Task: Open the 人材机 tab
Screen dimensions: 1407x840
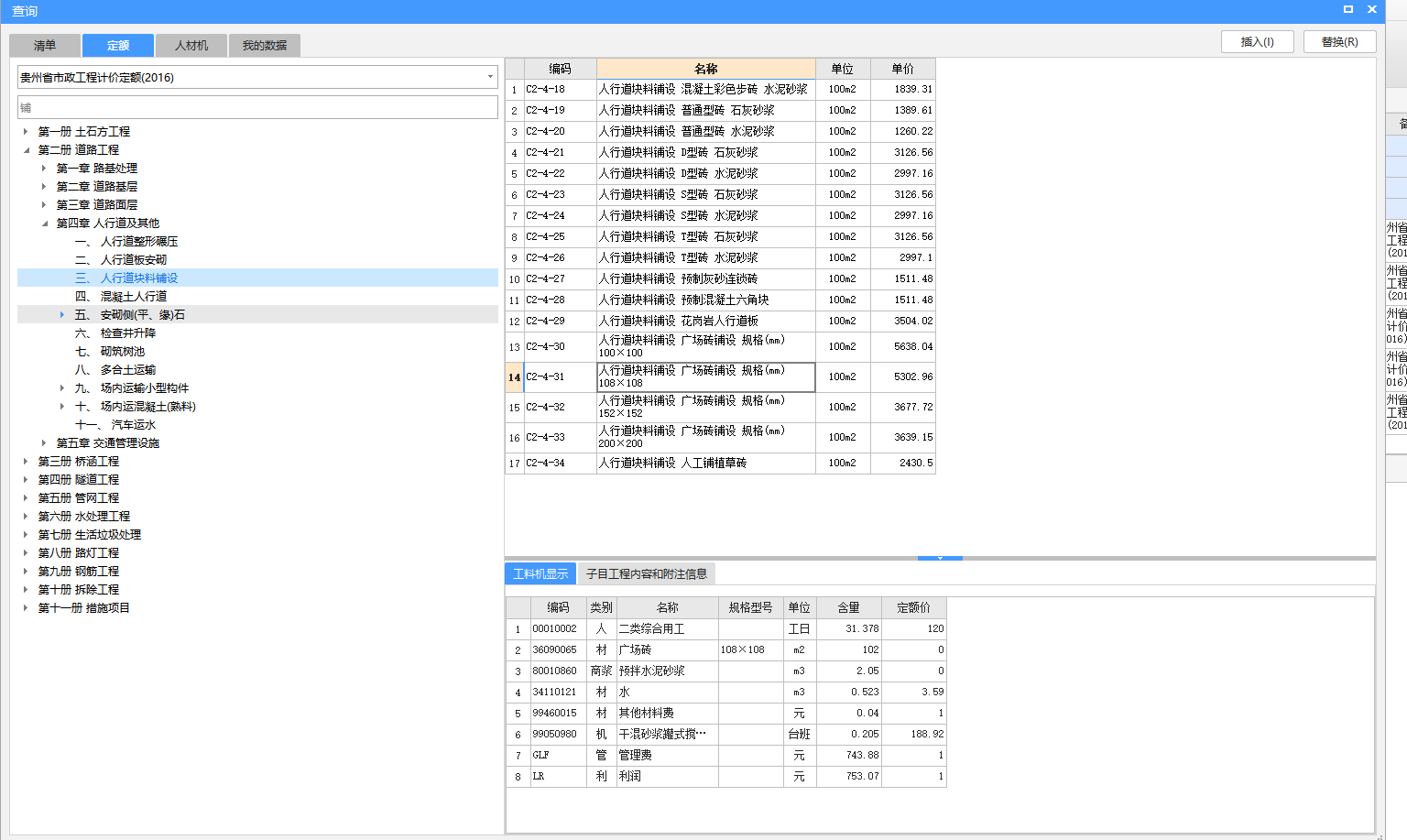Action: click(x=191, y=45)
